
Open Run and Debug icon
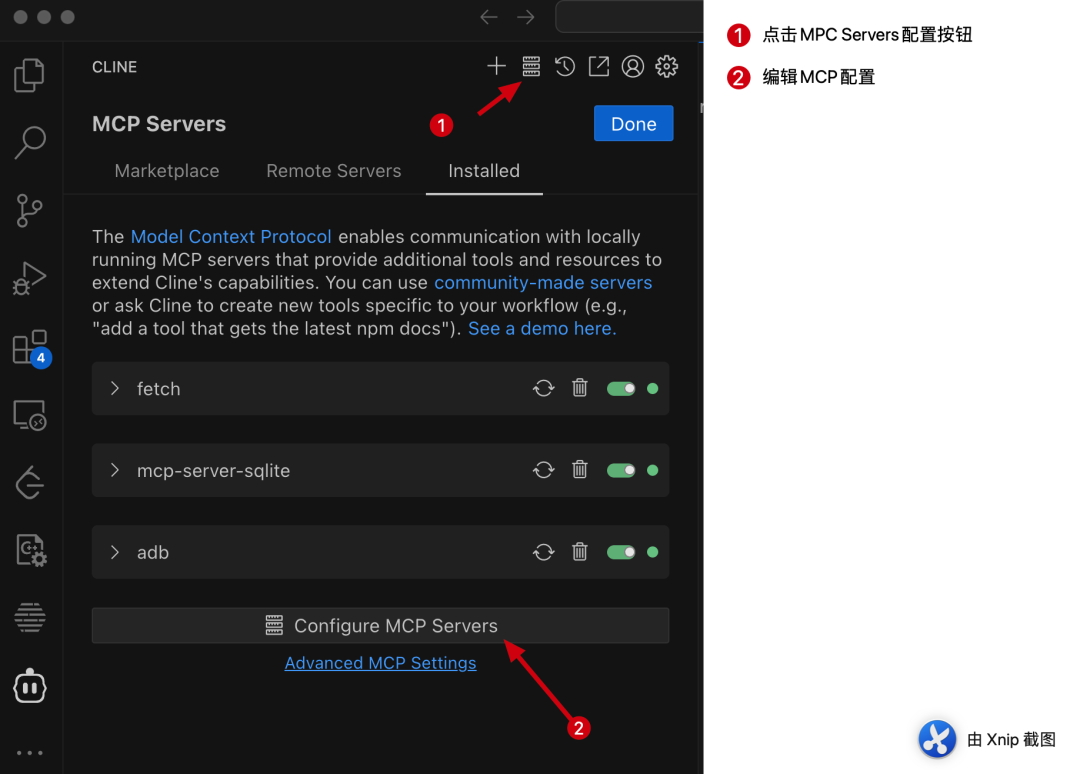pos(29,278)
